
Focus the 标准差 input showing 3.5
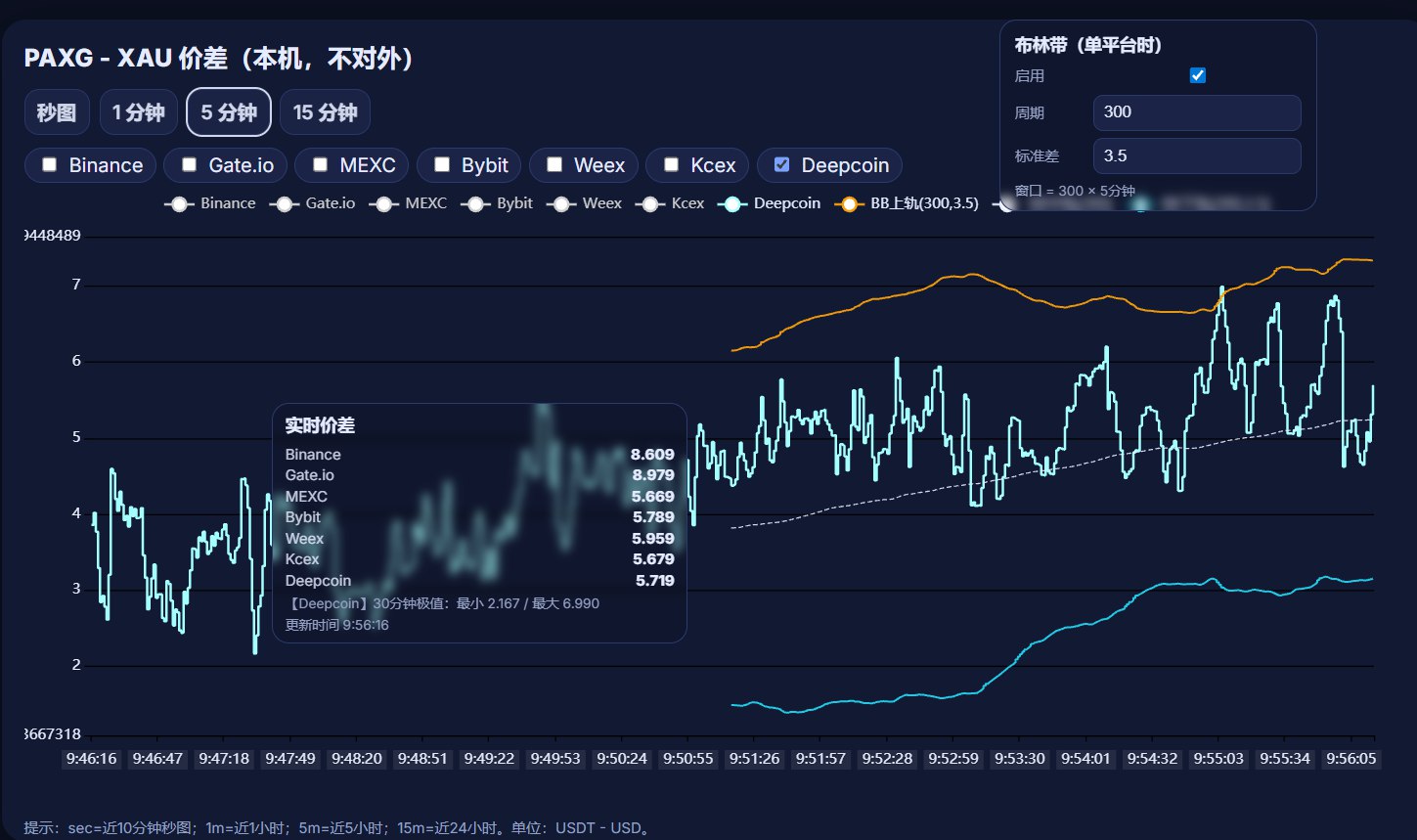click(1197, 155)
